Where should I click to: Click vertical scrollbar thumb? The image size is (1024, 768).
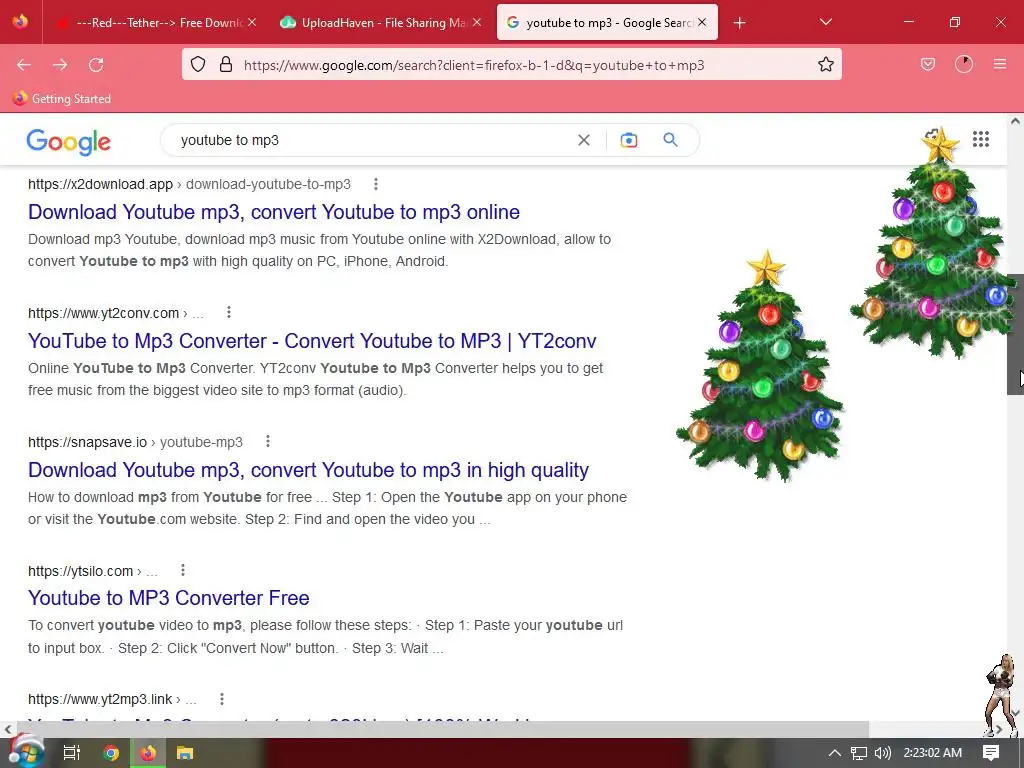click(x=1015, y=334)
